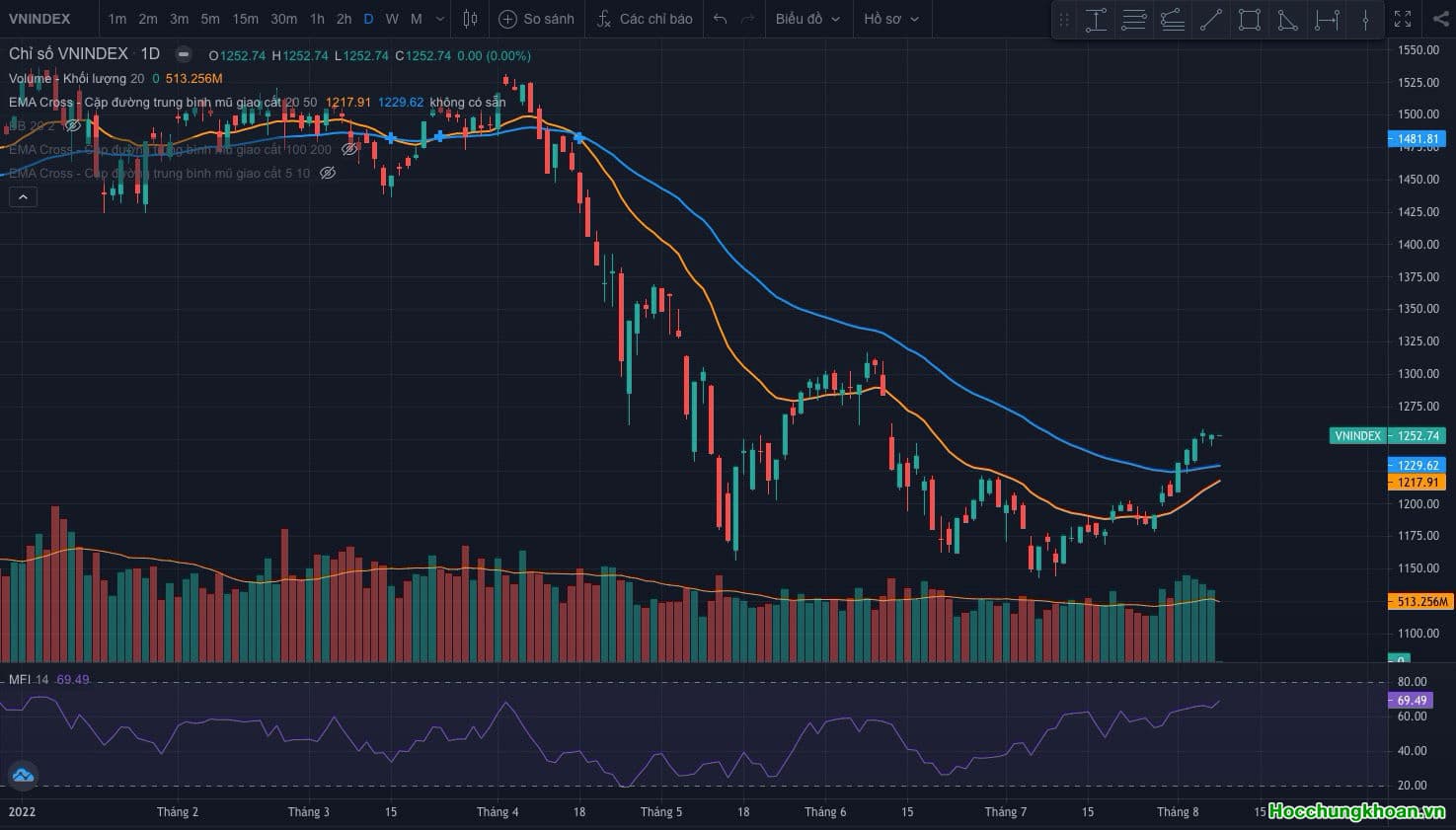Open Các chỉ báo indicators
The height and width of the screenshot is (830, 1456).
coord(645,19)
